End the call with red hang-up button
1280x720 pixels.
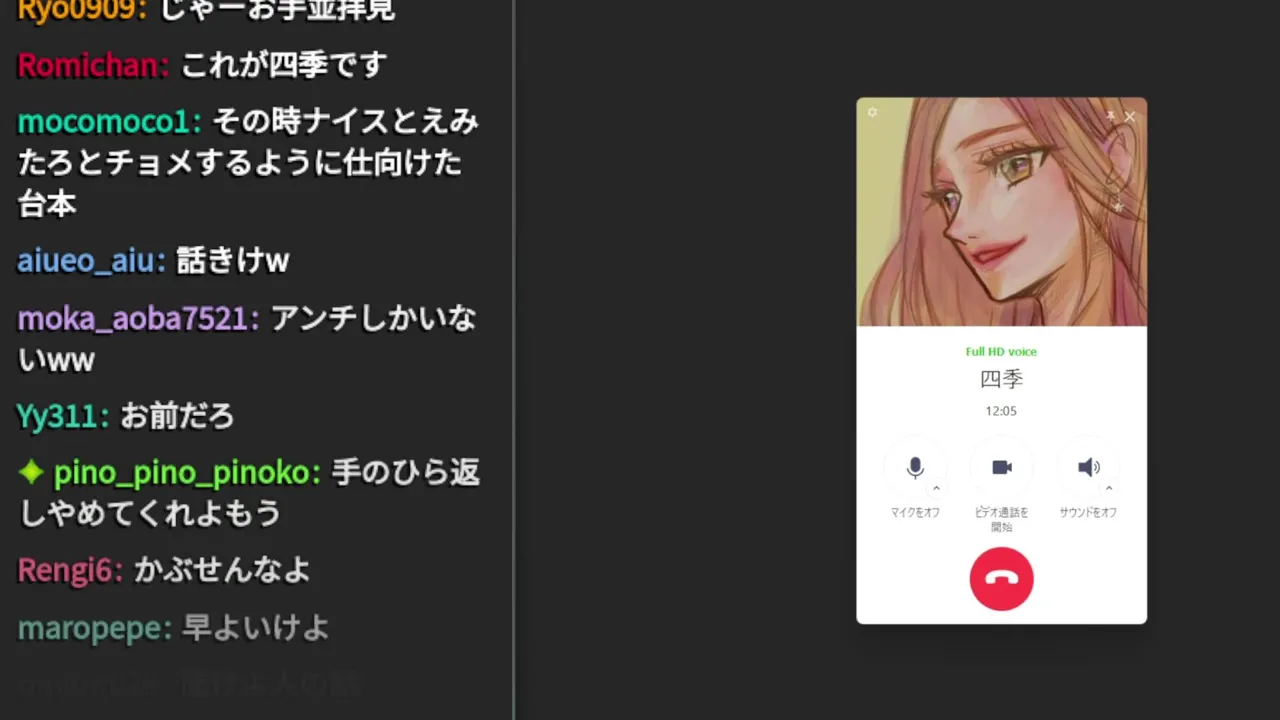[1001, 579]
